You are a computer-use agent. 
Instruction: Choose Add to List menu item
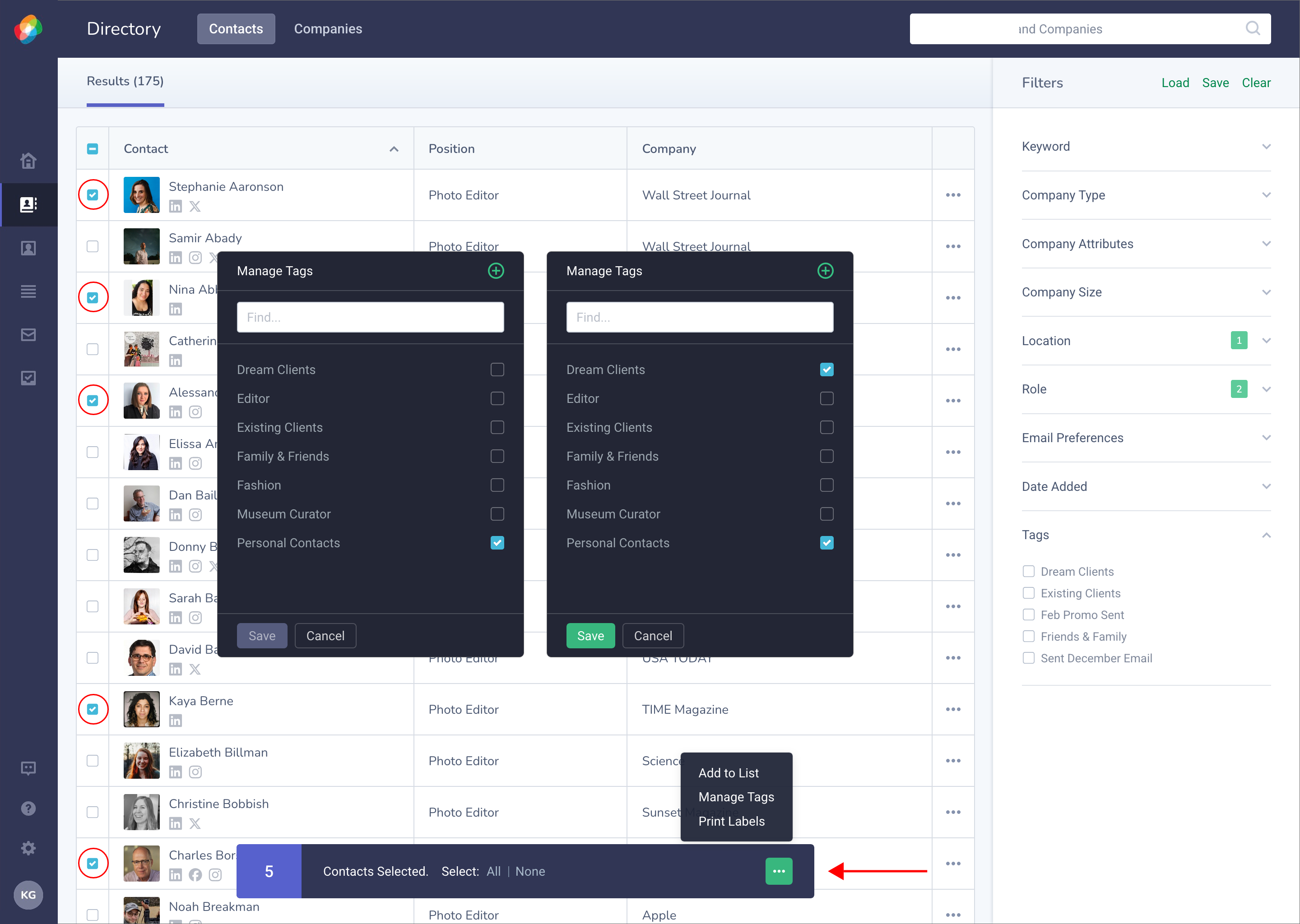[729, 773]
